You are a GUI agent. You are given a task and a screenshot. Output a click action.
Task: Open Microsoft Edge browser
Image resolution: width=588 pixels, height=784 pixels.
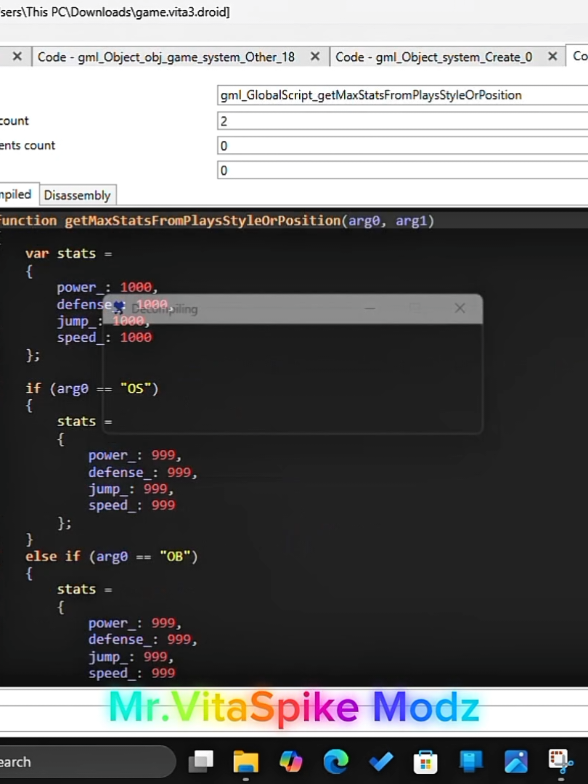pos(336,762)
